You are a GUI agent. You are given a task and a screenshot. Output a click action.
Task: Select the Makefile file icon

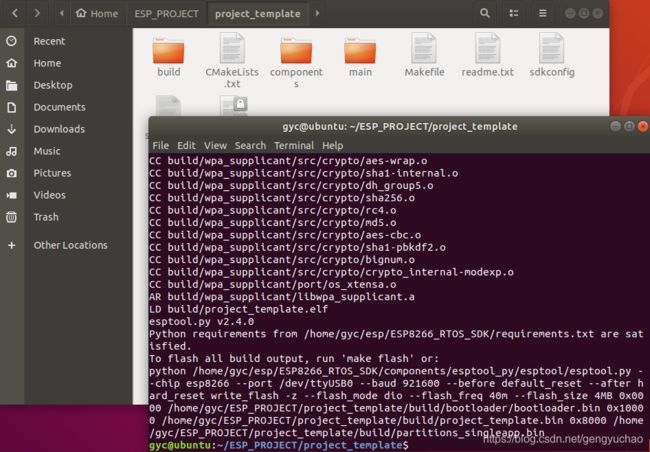tap(424, 49)
